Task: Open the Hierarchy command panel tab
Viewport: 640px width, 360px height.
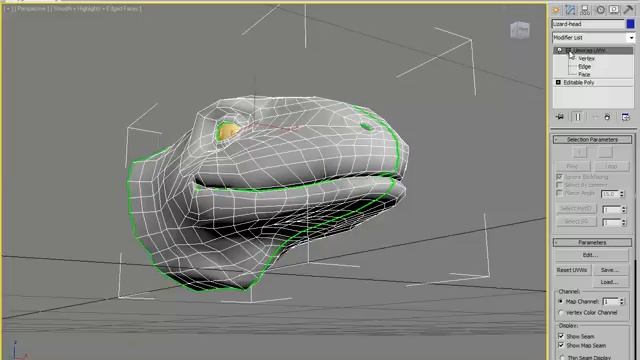Action: coord(585,10)
